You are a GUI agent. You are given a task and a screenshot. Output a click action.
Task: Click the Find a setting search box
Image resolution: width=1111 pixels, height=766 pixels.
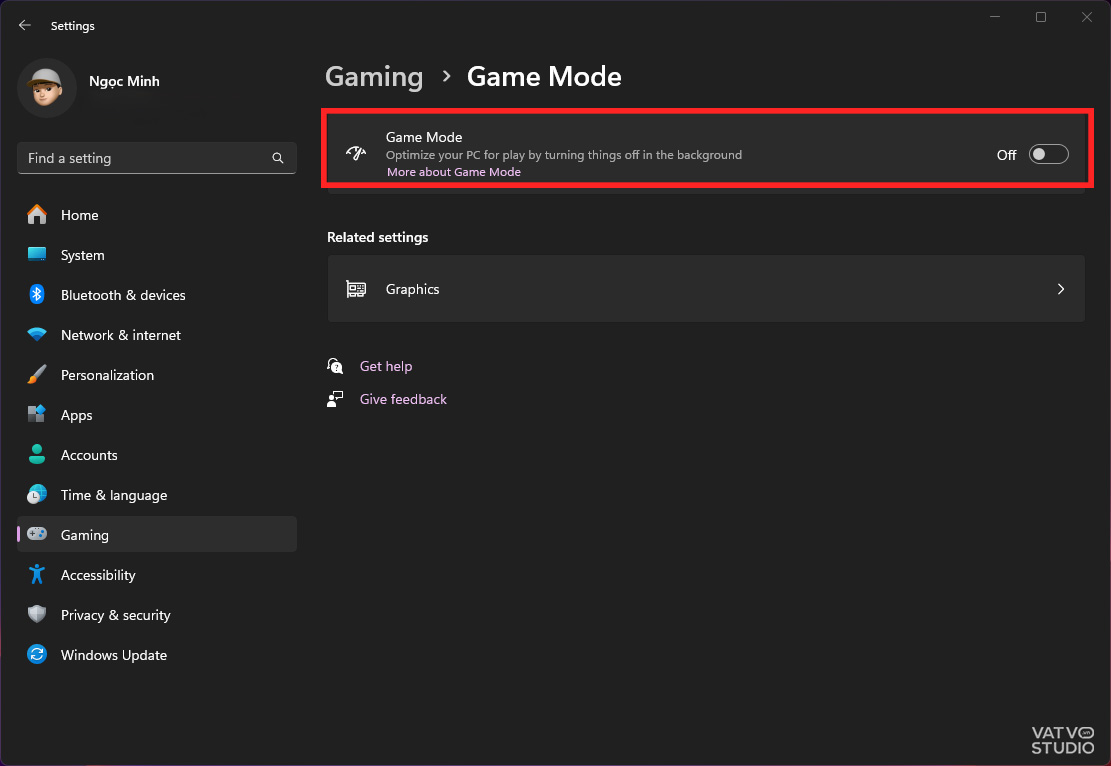point(157,158)
